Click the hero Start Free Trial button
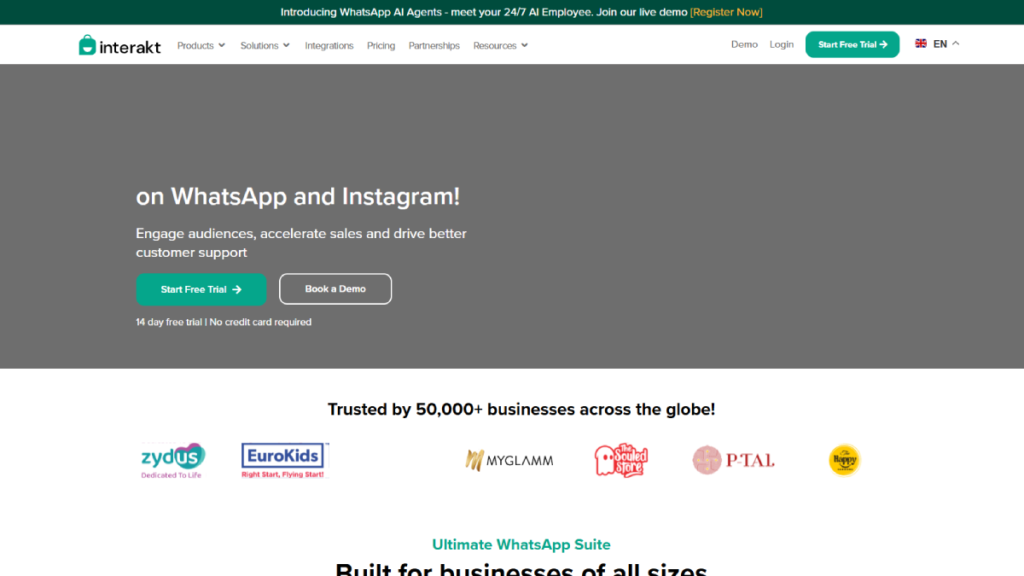Viewport: 1024px width, 576px height. tap(201, 289)
